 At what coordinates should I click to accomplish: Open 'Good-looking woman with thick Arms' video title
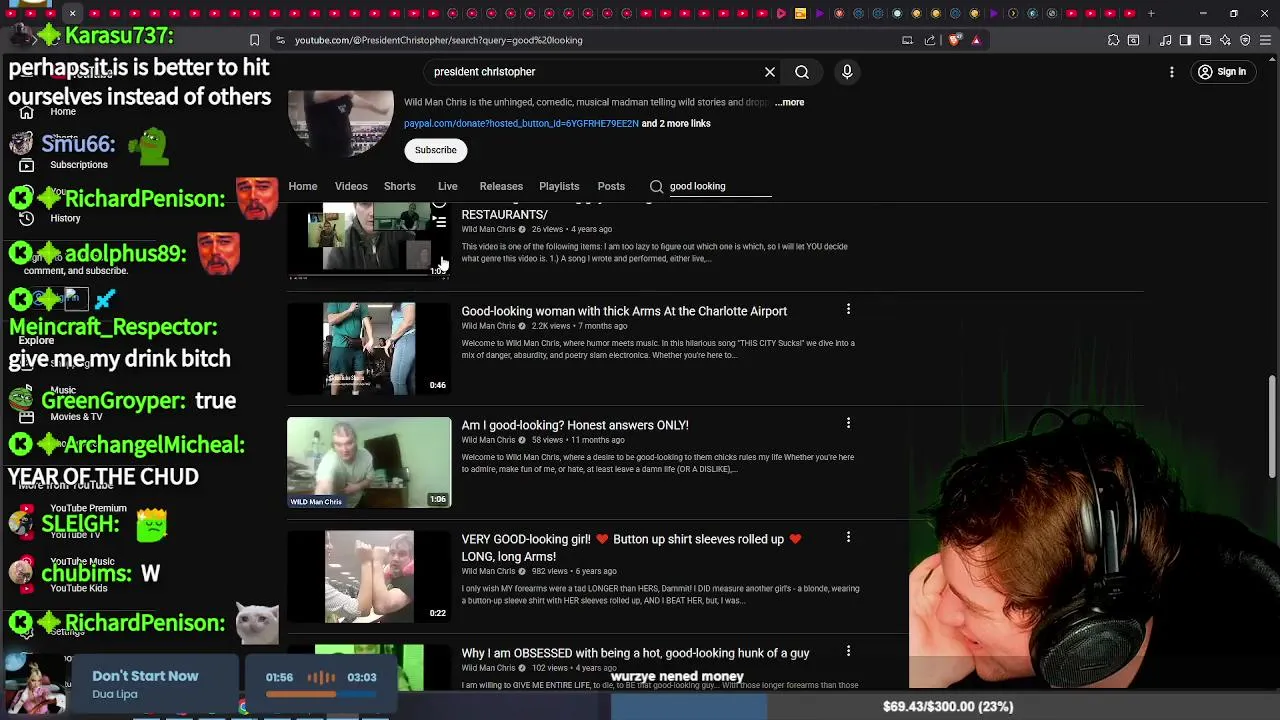coord(624,311)
